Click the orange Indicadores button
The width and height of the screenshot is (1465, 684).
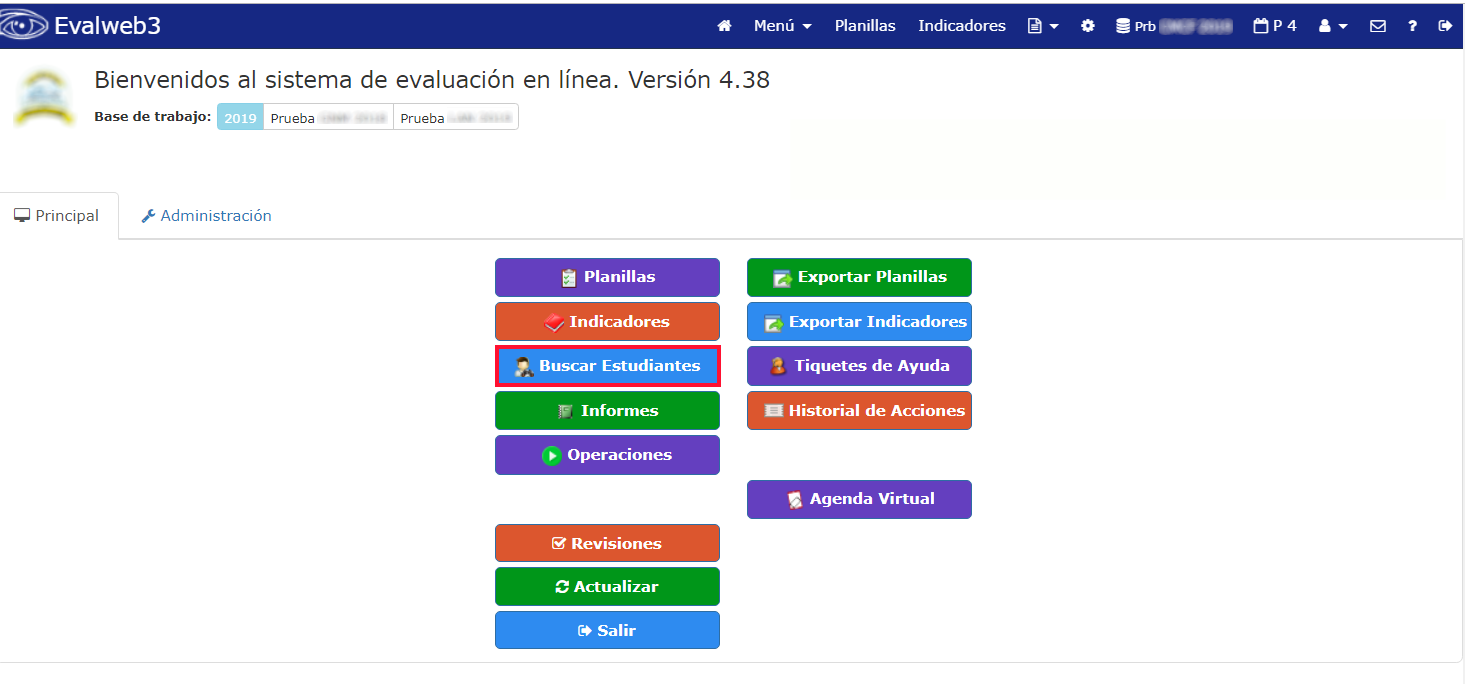(x=607, y=322)
